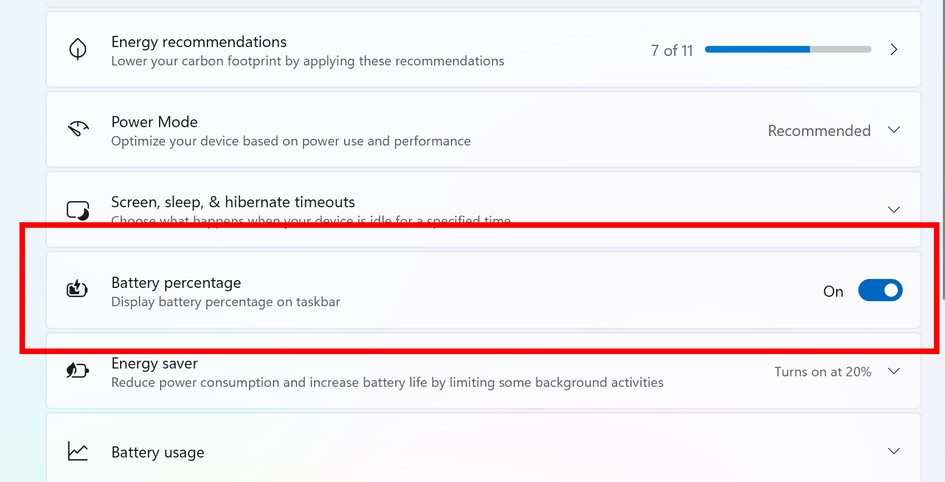Turn off the Battery percentage toggle
The height and width of the screenshot is (482, 945).
click(880, 290)
